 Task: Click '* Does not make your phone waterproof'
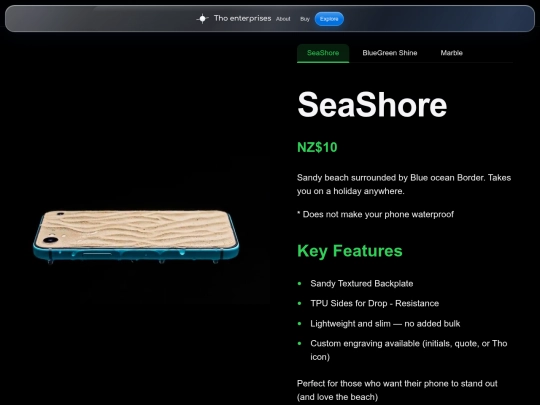375,214
